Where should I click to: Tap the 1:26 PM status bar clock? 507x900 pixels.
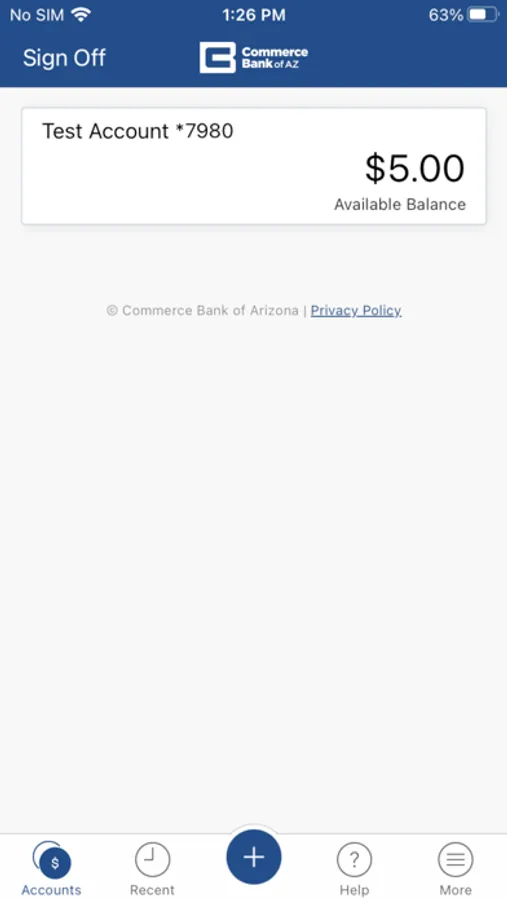pyautogui.click(x=254, y=15)
